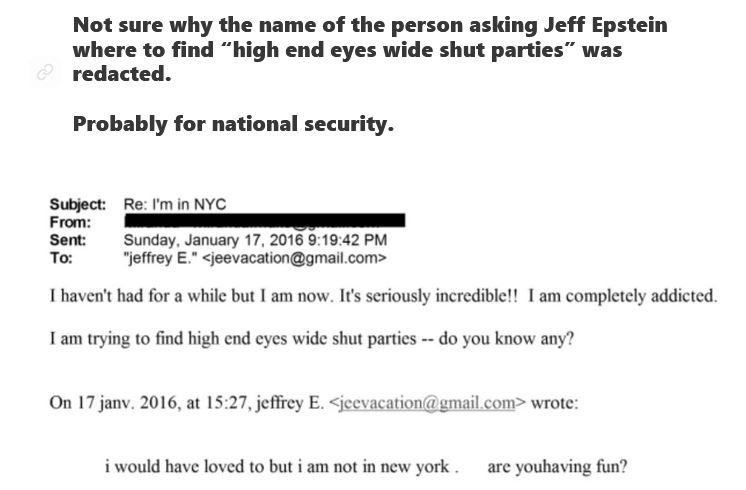Click the "Probably for national security." line
This screenshot has height=490, width=746.
(x=233, y=125)
